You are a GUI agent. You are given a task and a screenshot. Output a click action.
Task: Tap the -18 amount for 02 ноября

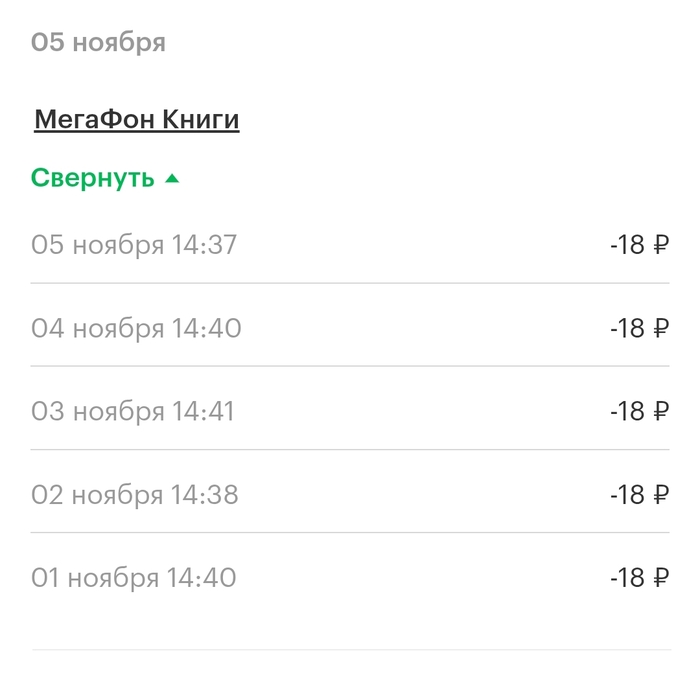click(627, 495)
